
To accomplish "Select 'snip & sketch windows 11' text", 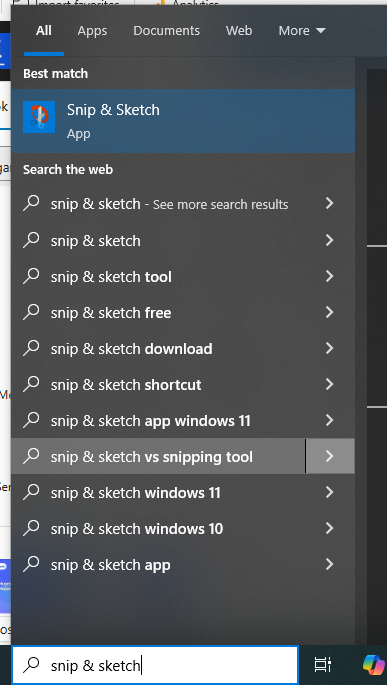I will (135, 493).
